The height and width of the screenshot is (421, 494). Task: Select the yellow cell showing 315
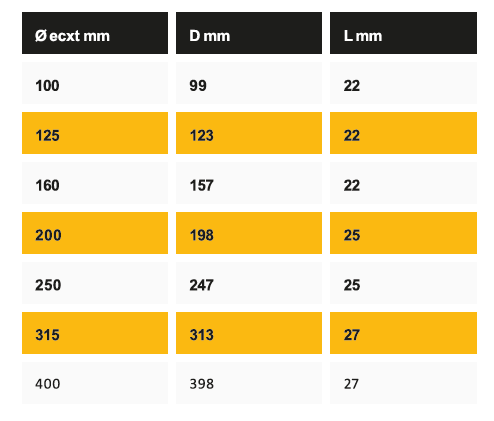(x=95, y=333)
